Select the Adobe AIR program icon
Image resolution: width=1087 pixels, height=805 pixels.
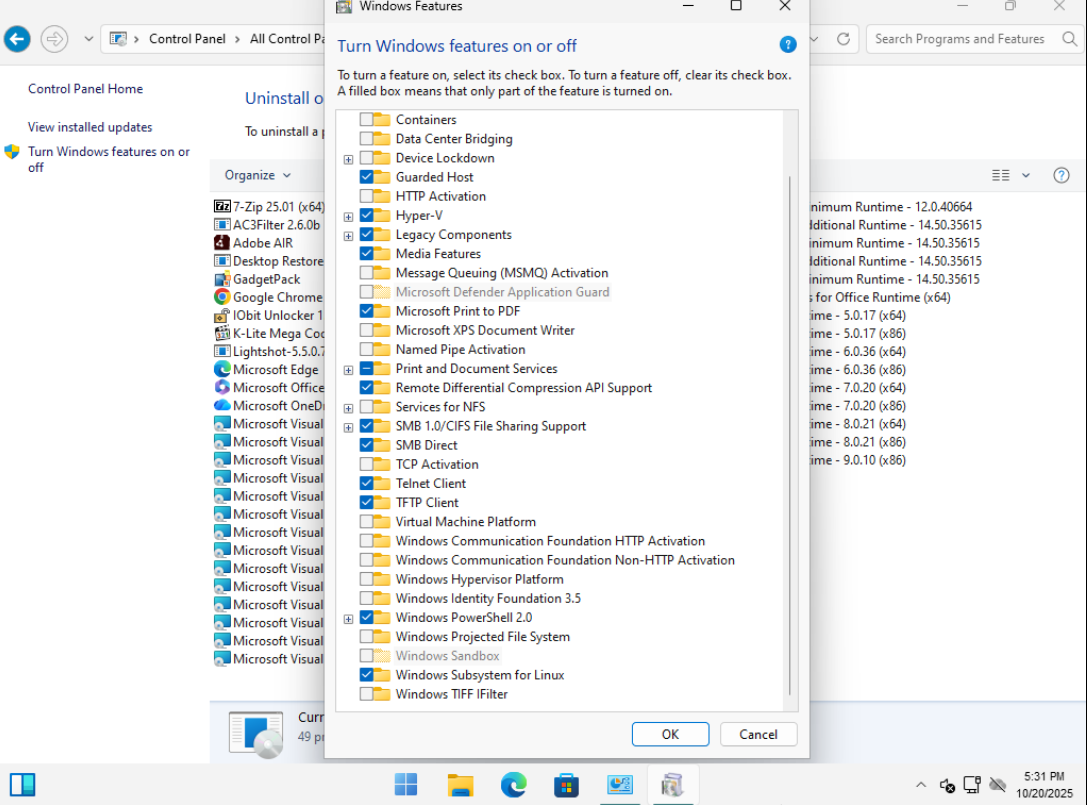222,243
